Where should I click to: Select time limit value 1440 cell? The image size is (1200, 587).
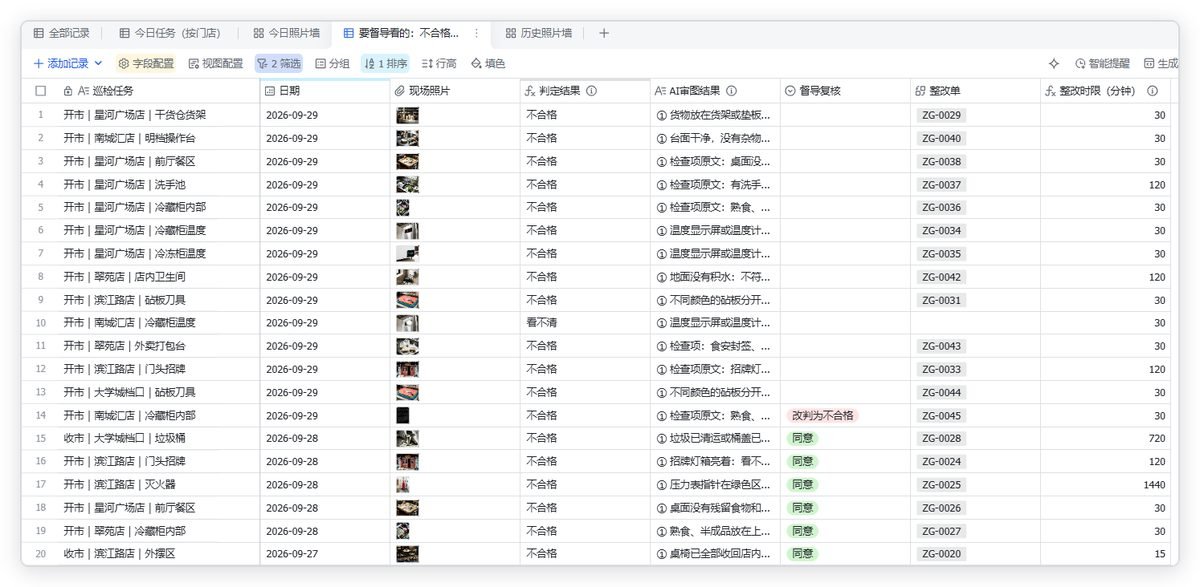1105,485
